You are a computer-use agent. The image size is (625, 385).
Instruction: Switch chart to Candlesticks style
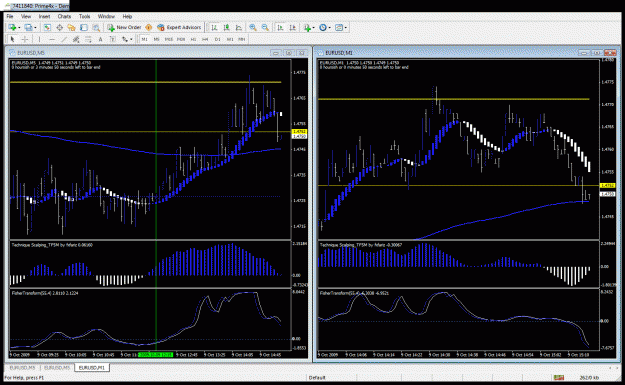coord(226,28)
